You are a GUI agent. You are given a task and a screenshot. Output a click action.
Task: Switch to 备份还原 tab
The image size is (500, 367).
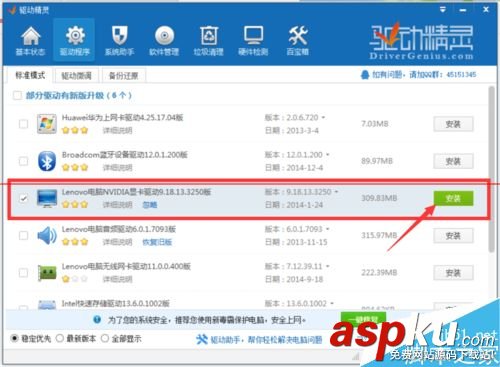pyautogui.click(x=124, y=76)
